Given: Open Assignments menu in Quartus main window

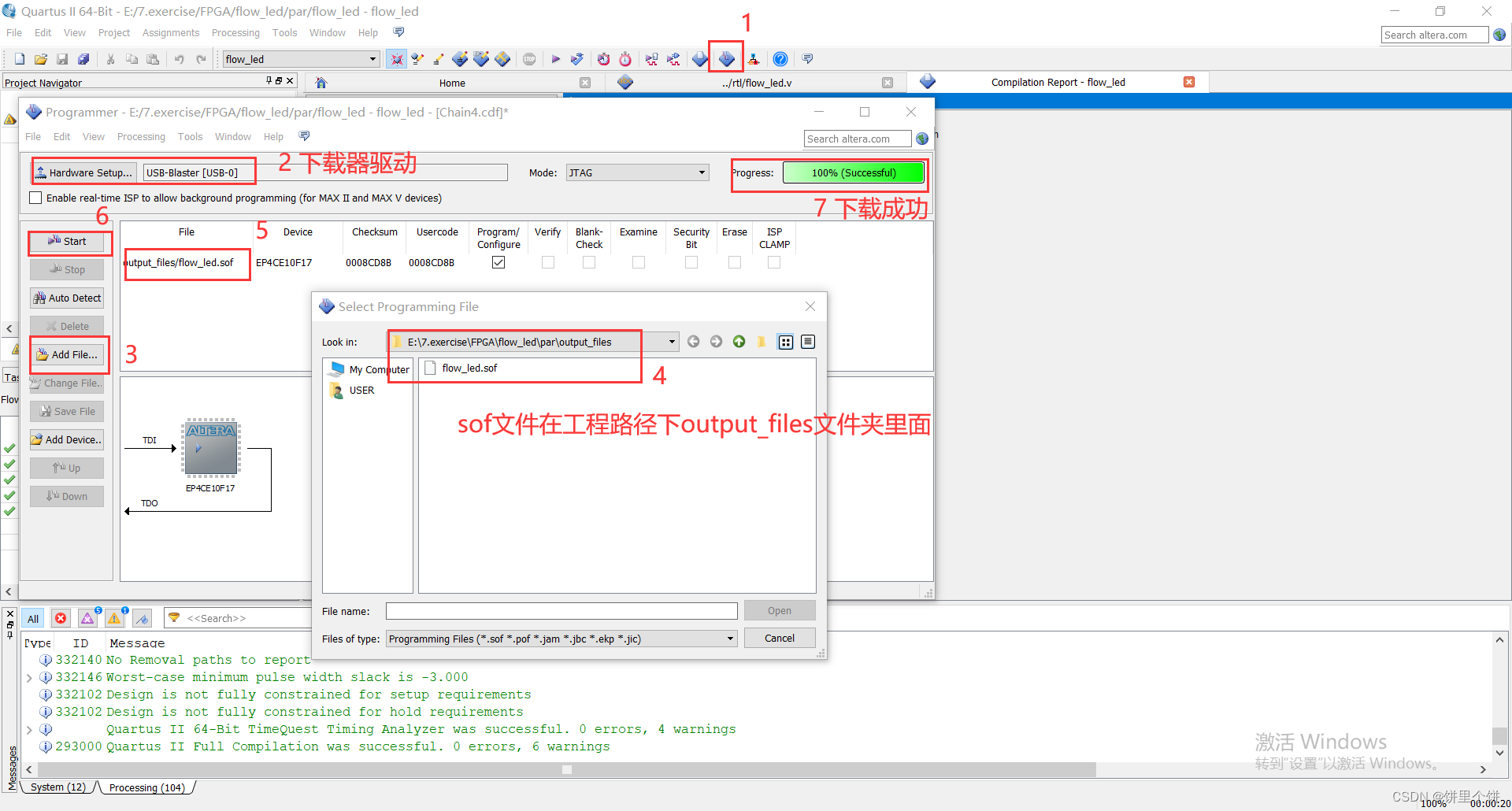Looking at the screenshot, I should (171, 32).
